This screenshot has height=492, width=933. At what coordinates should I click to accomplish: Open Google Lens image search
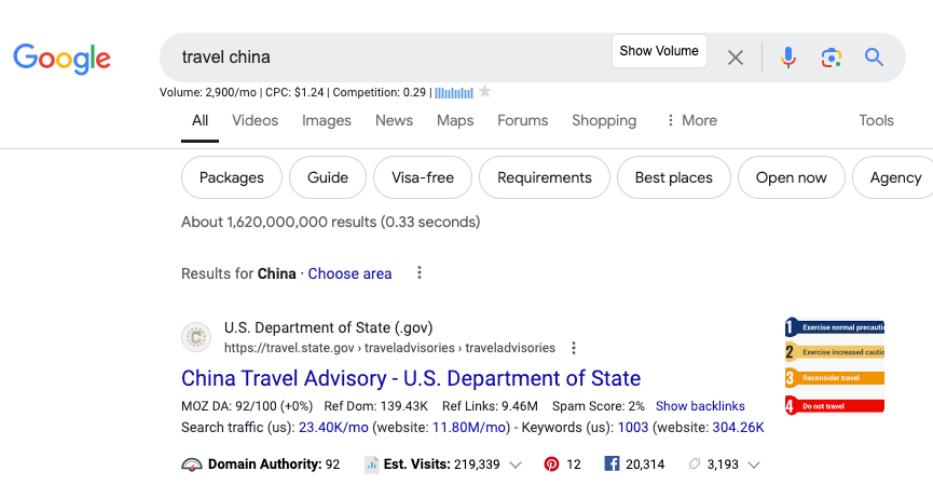[831, 58]
